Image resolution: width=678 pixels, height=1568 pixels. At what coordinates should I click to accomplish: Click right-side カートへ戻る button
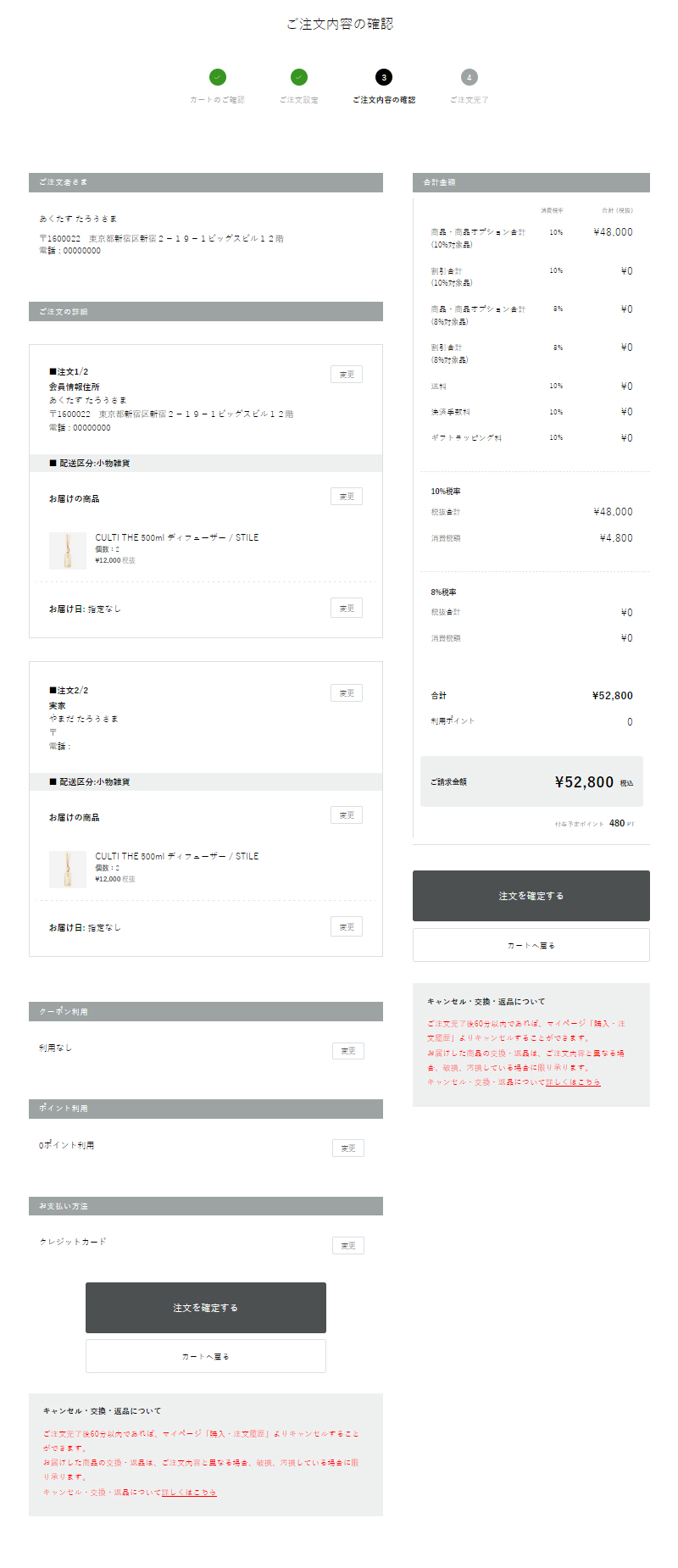click(x=531, y=945)
